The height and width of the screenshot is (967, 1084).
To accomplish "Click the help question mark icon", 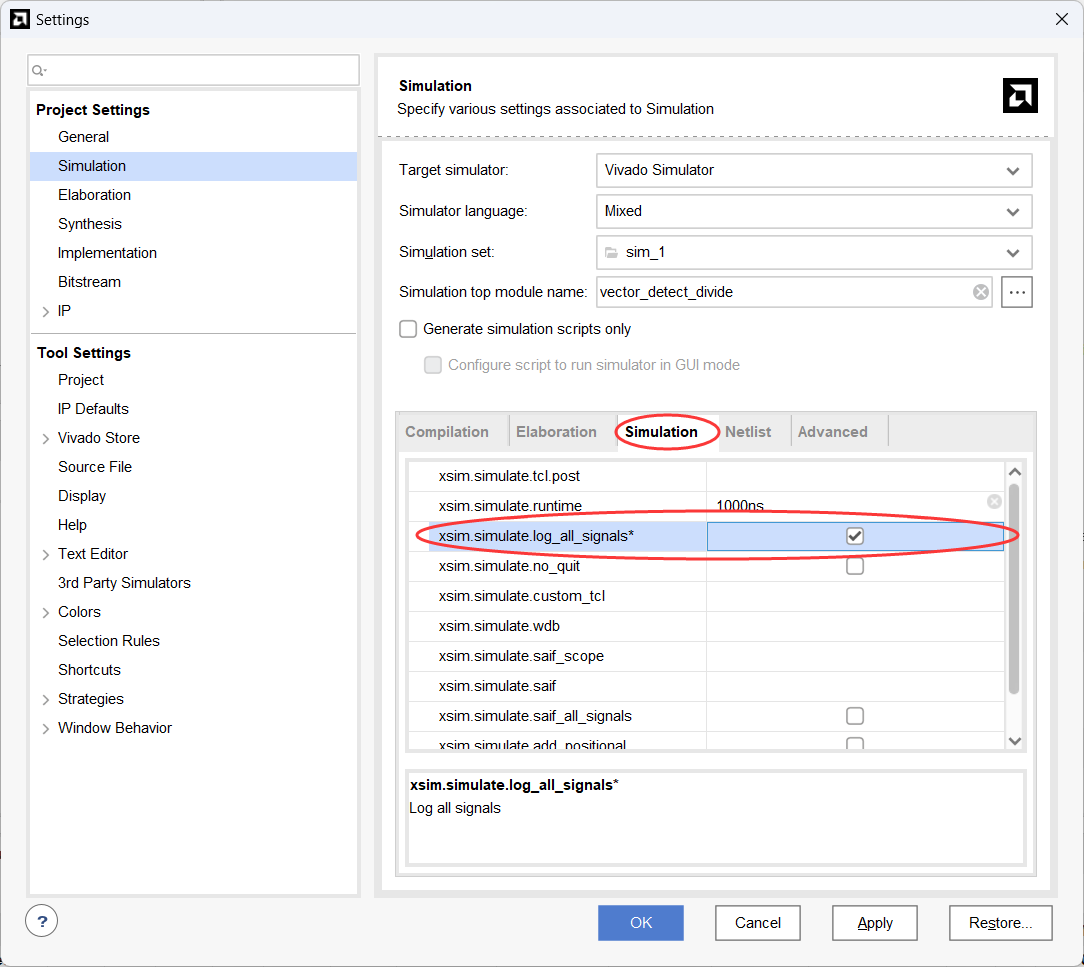I will [x=42, y=922].
